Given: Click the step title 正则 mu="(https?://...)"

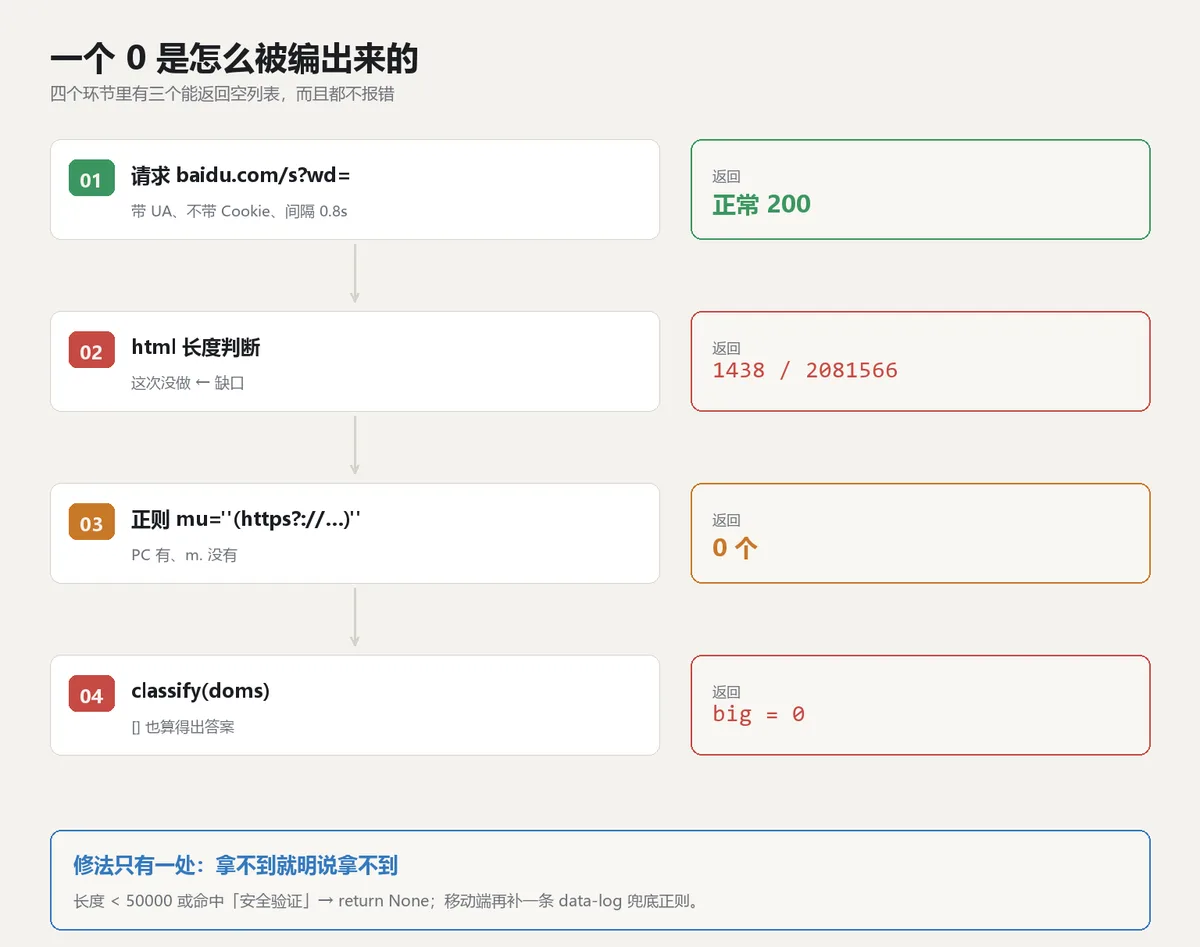Looking at the screenshot, I should pos(246,520).
